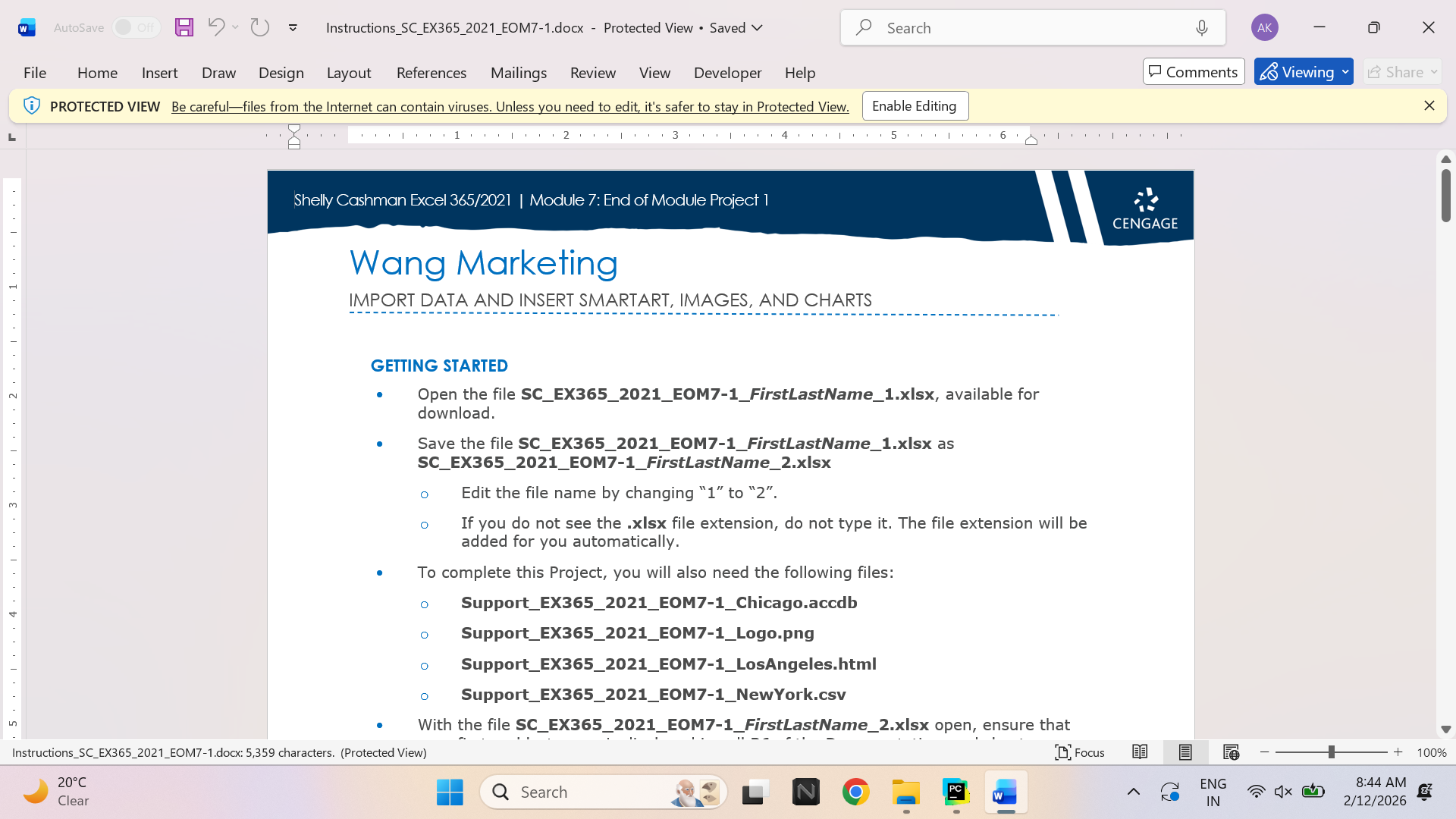The width and height of the screenshot is (1456, 819).
Task: Click the Redo arrow icon
Action: [260, 27]
